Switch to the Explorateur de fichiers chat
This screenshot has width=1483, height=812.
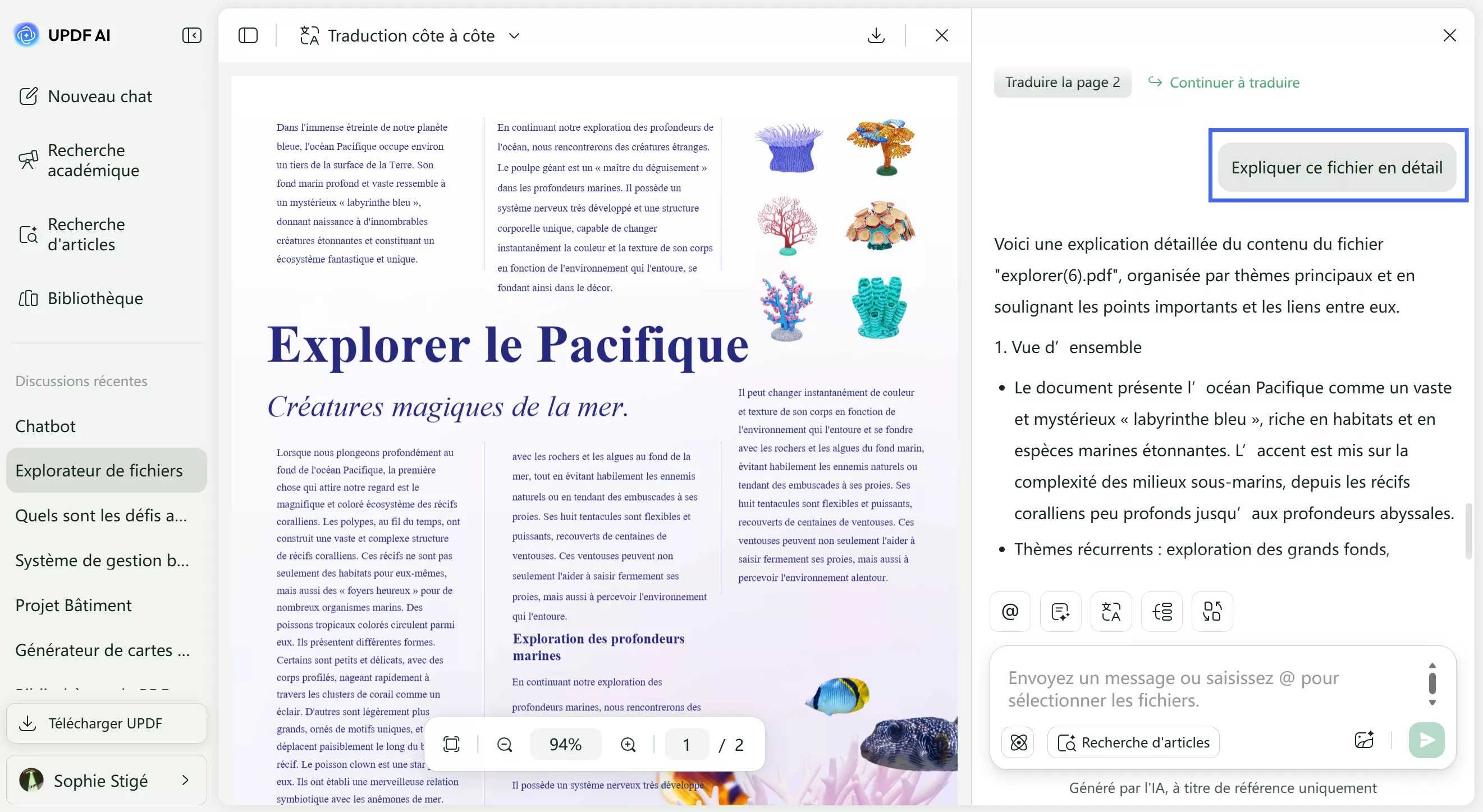point(106,470)
